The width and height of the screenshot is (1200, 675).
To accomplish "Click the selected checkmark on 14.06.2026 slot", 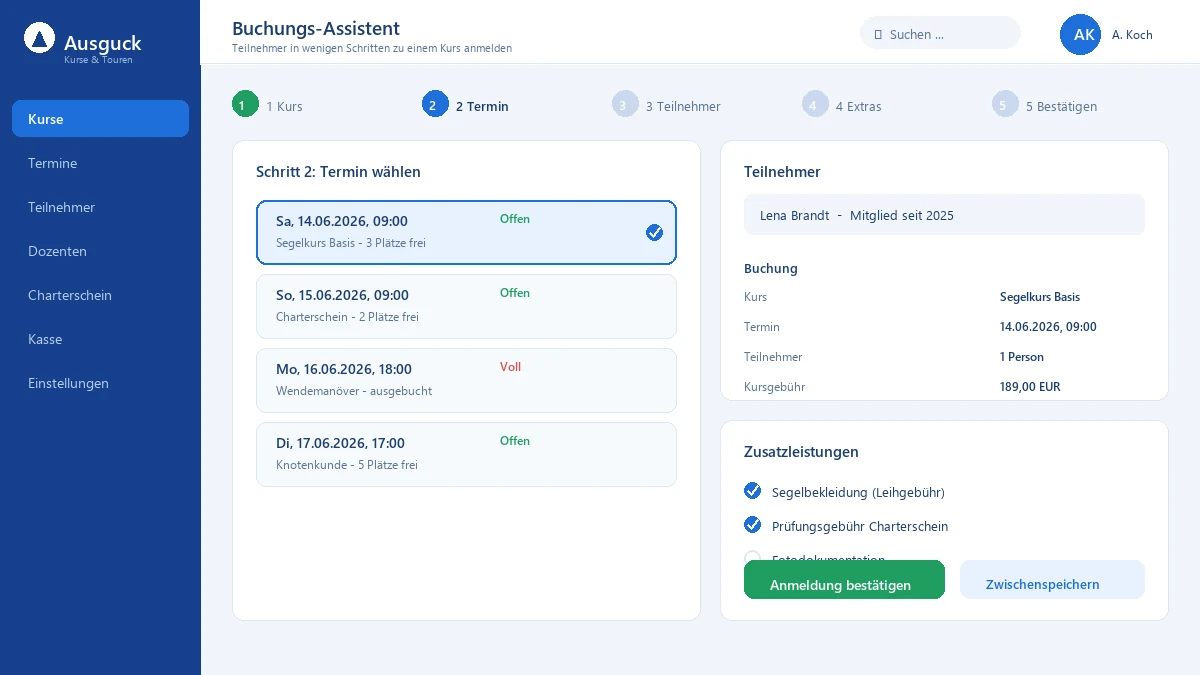I will 654,232.
